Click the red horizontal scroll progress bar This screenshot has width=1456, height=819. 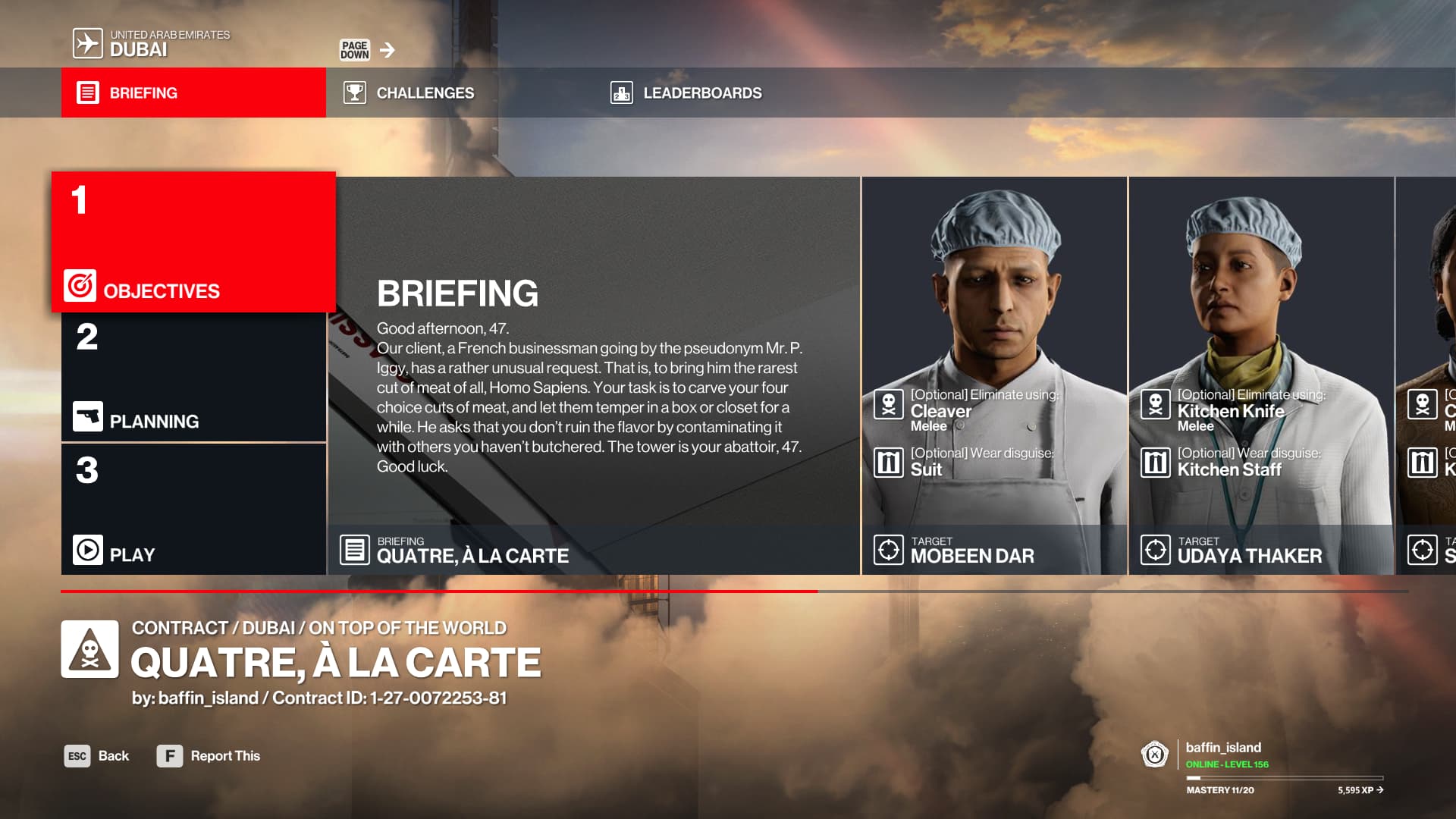439,591
